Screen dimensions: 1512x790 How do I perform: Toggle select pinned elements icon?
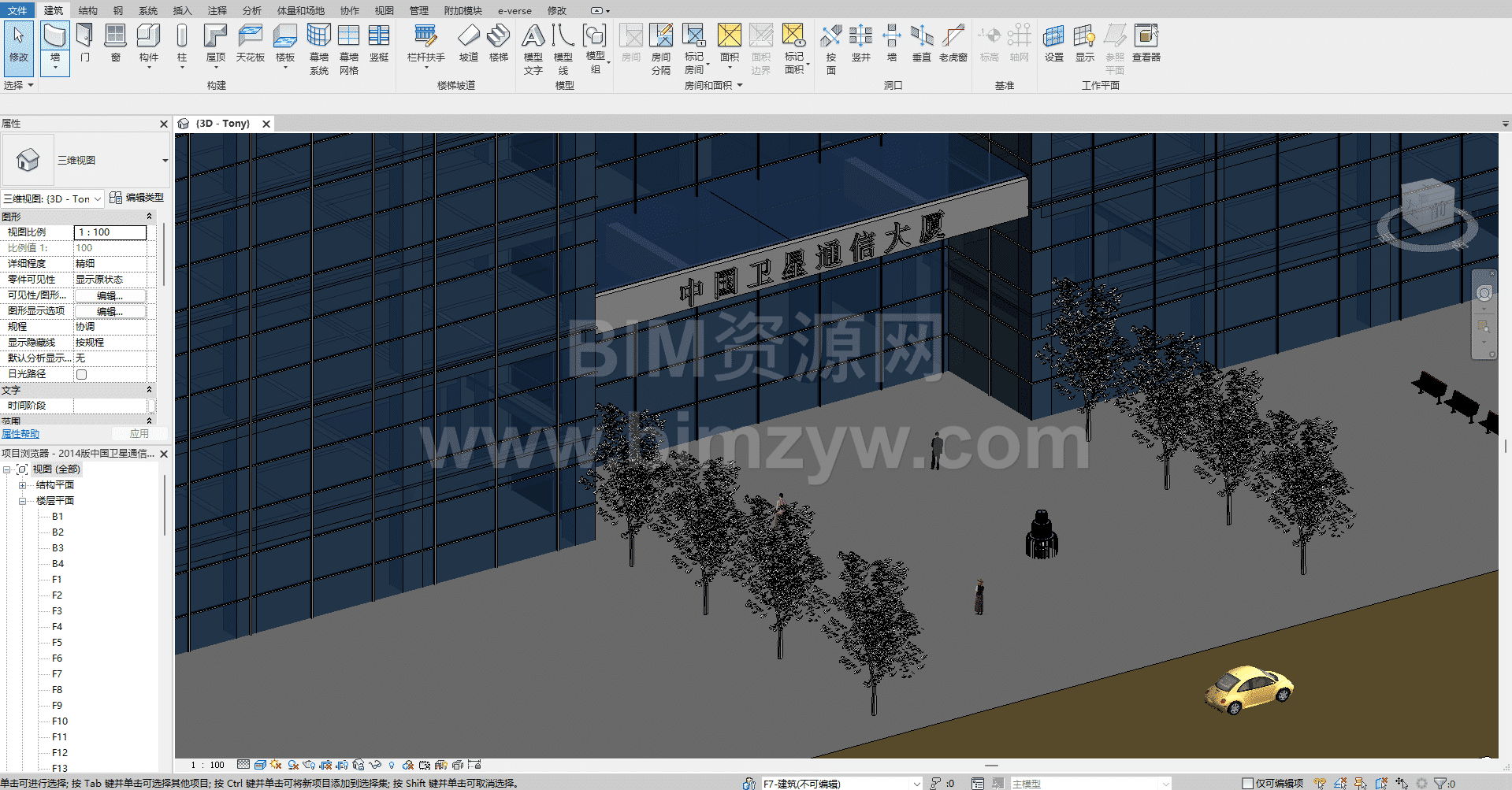(1360, 783)
